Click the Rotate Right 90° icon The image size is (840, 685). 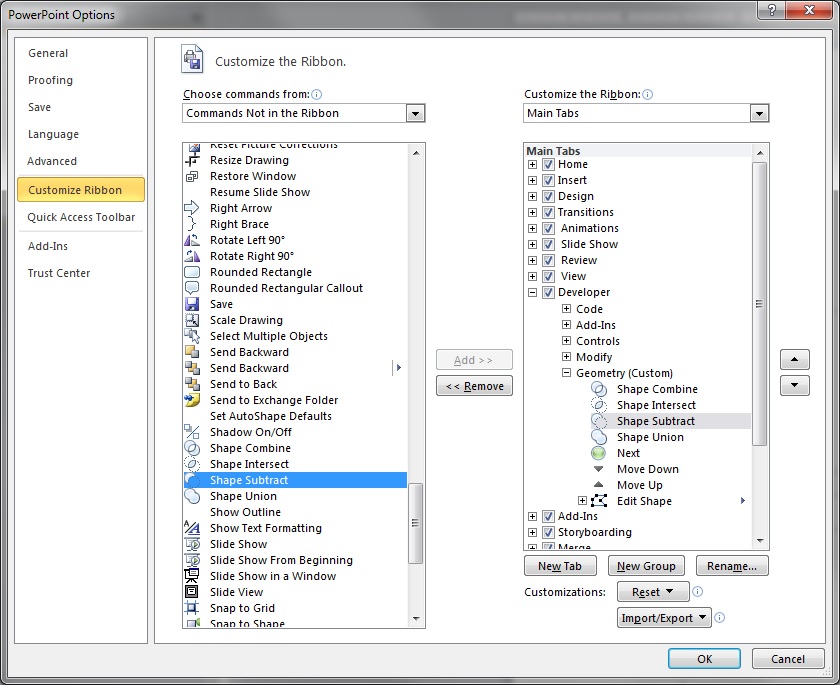192,256
